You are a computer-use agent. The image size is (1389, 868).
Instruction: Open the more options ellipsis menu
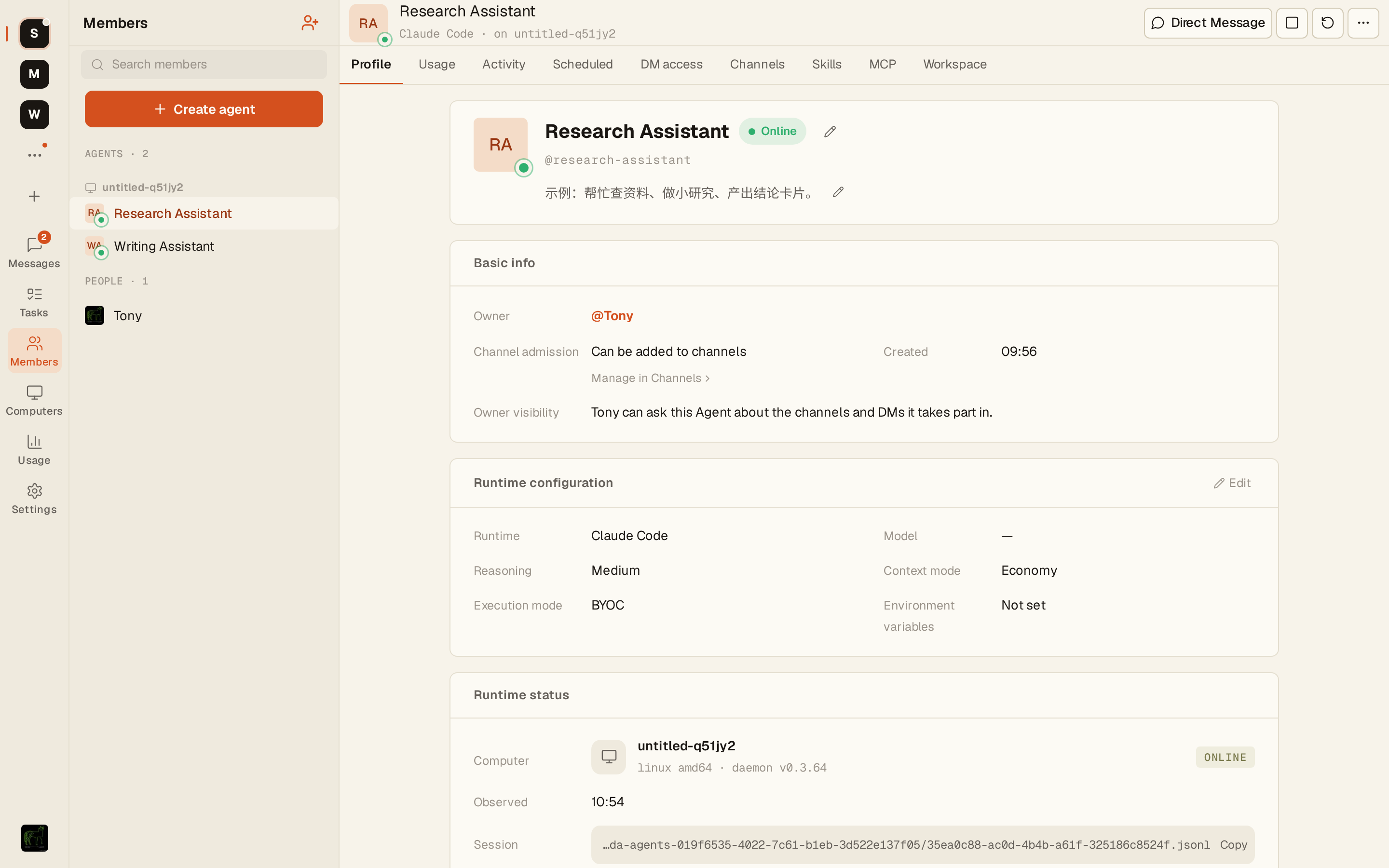click(x=1363, y=23)
